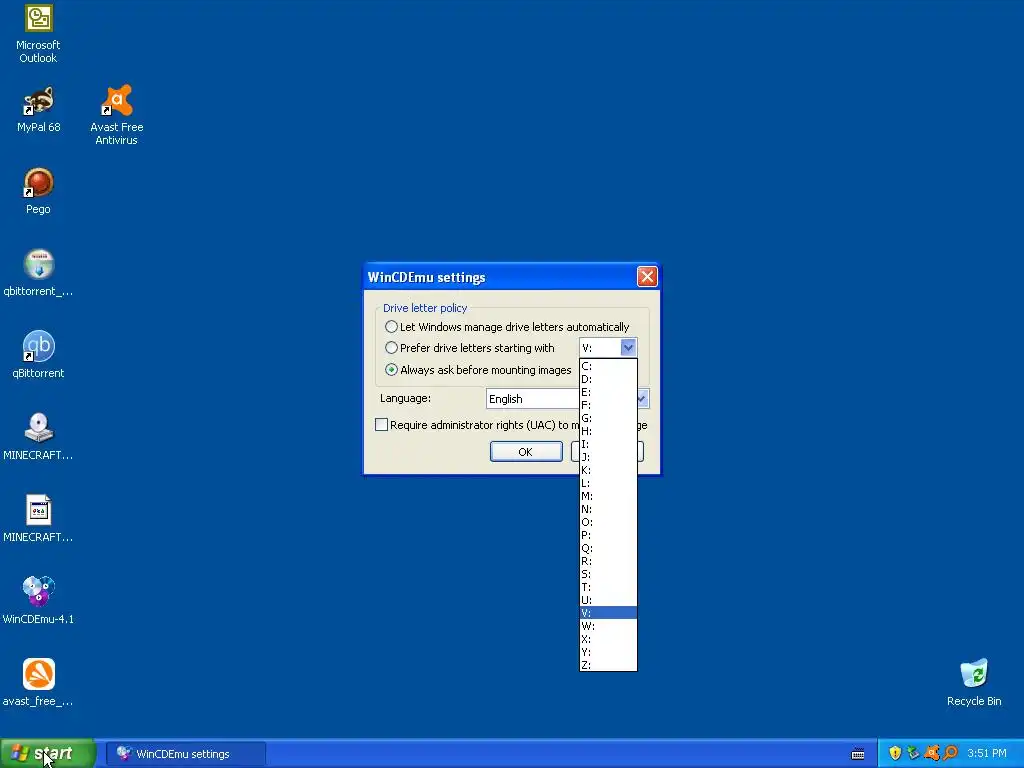The height and width of the screenshot is (768, 1024).
Task: Click the on-screen keyboard tray icon
Action: tap(858, 754)
